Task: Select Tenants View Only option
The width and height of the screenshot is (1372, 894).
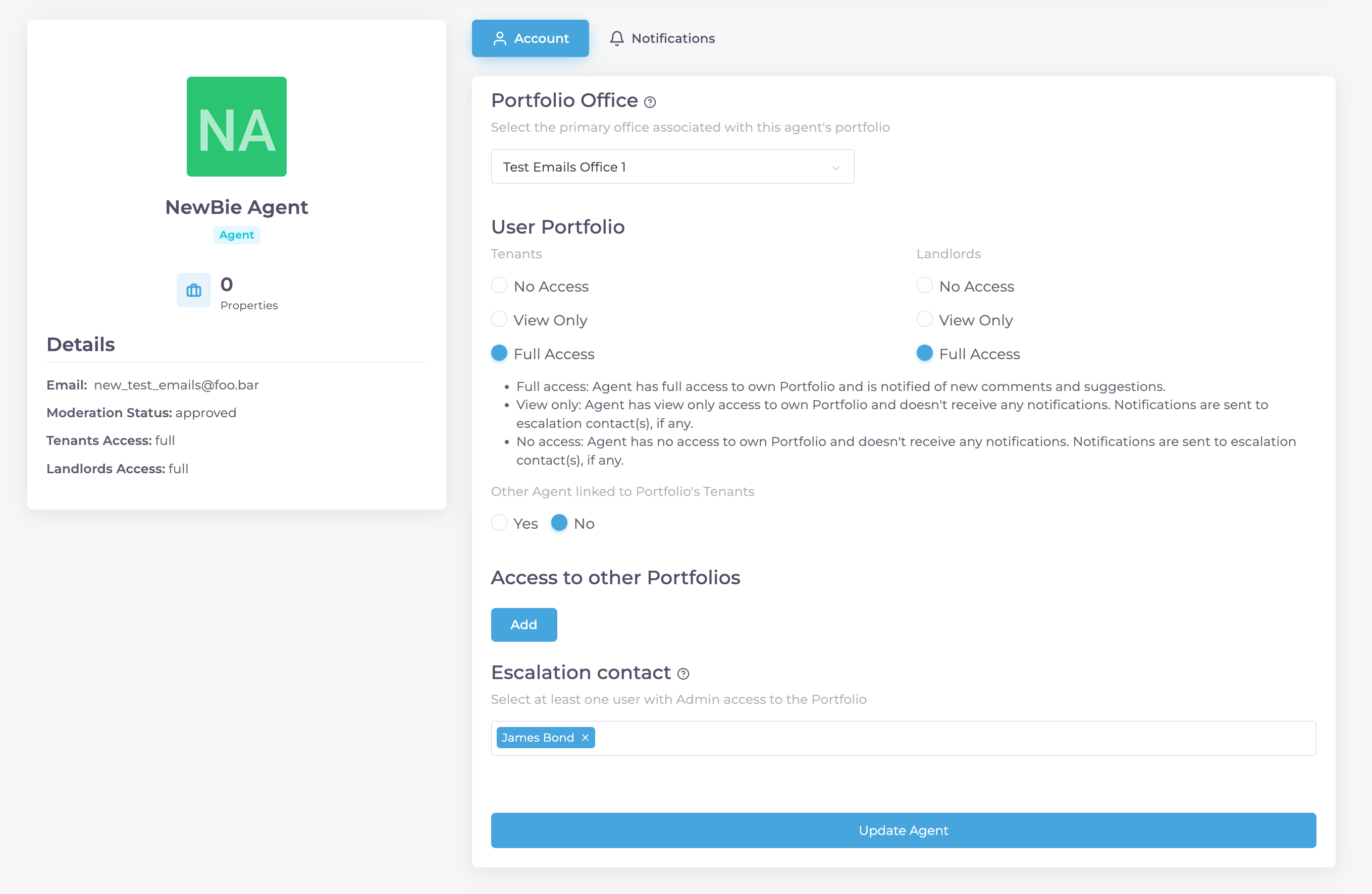Action: [x=499, y=319]
